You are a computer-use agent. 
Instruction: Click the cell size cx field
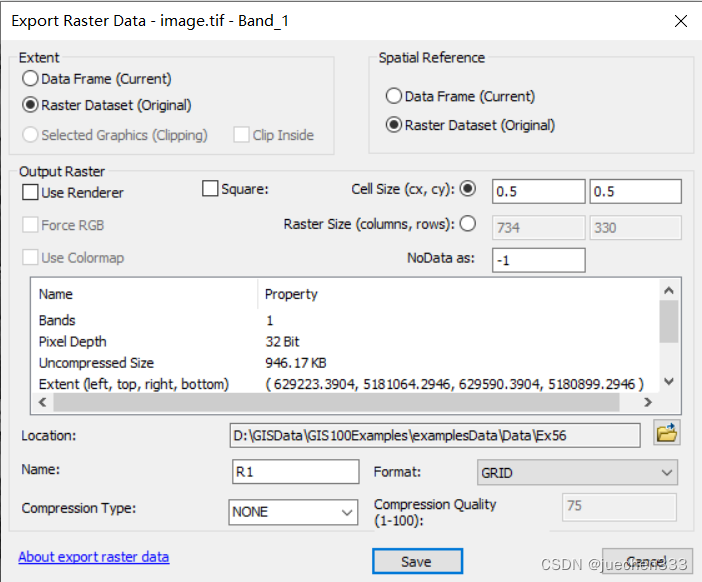coord(539,191)
